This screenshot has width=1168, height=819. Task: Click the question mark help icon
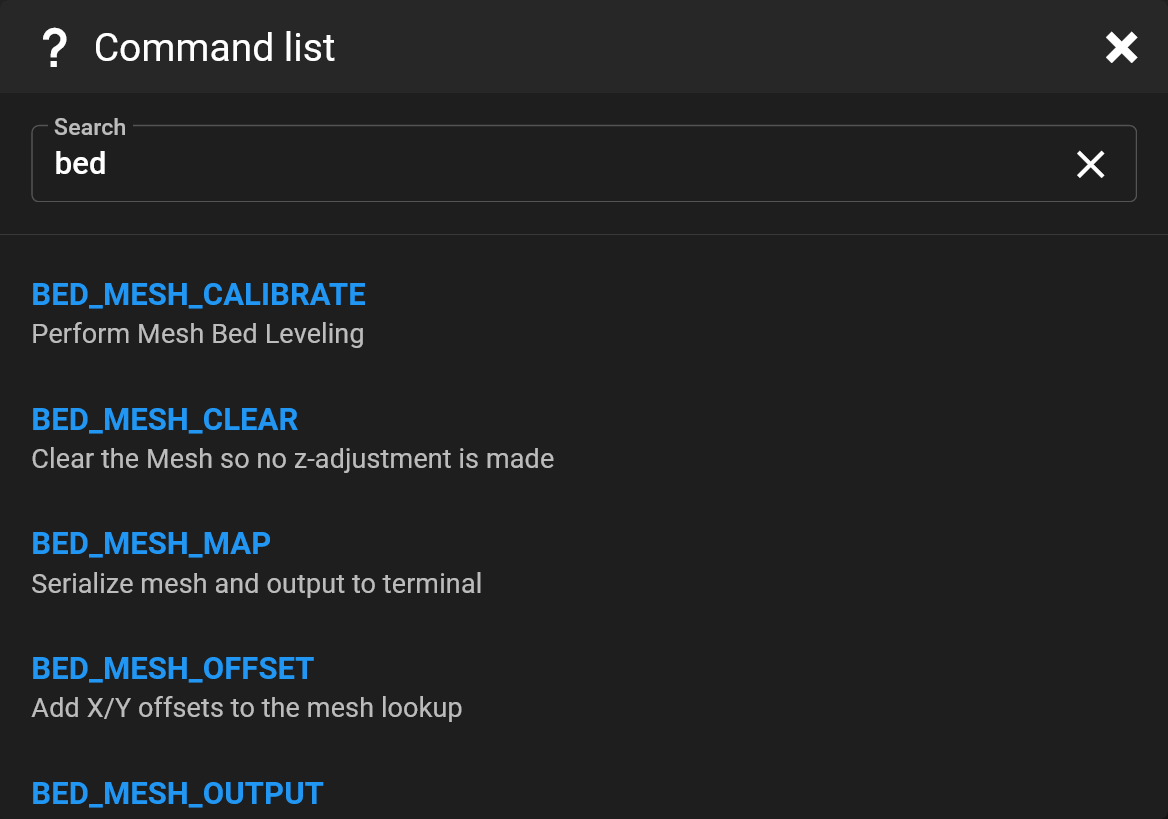point(54,47)
